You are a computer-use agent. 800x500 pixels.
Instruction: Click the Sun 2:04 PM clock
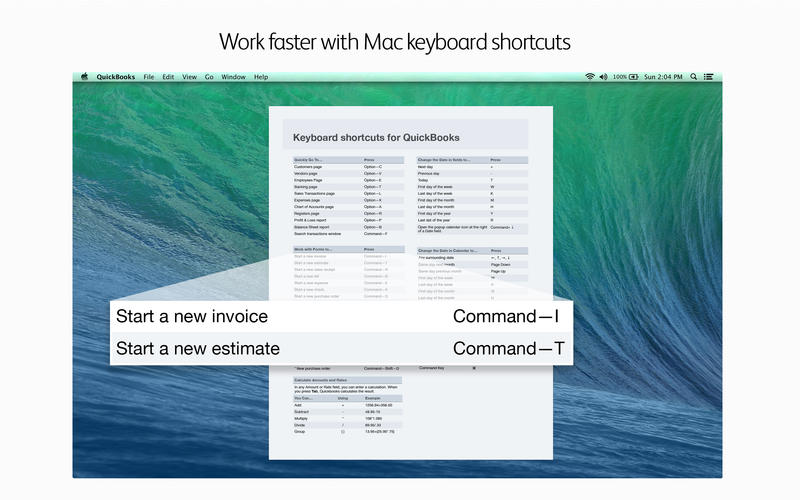[x=663, y=77]
